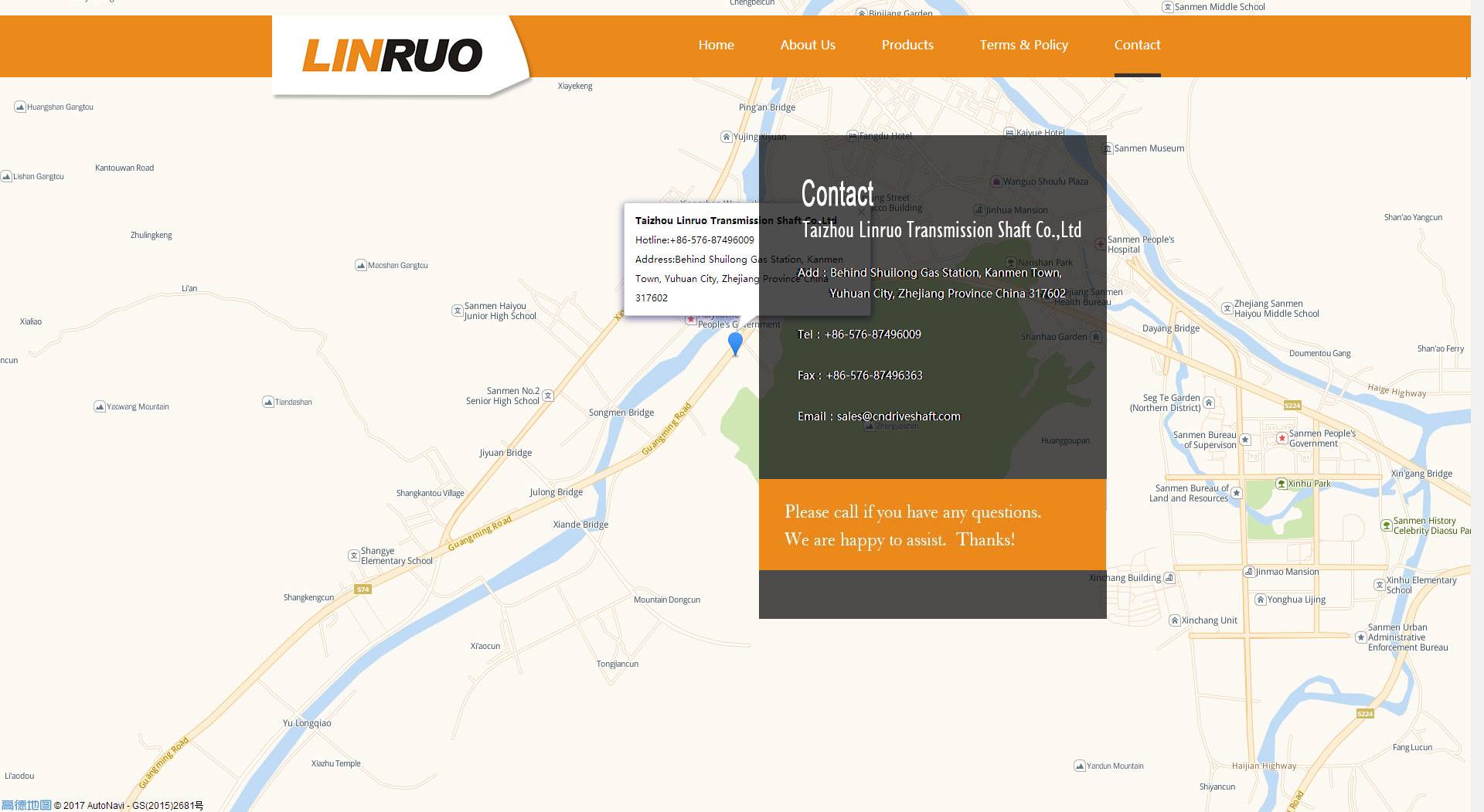The width and height of the screenshot is (1484, 812).
Task: Click the Wanguo Shoufu Plaza icon
Action: (996, 182)
